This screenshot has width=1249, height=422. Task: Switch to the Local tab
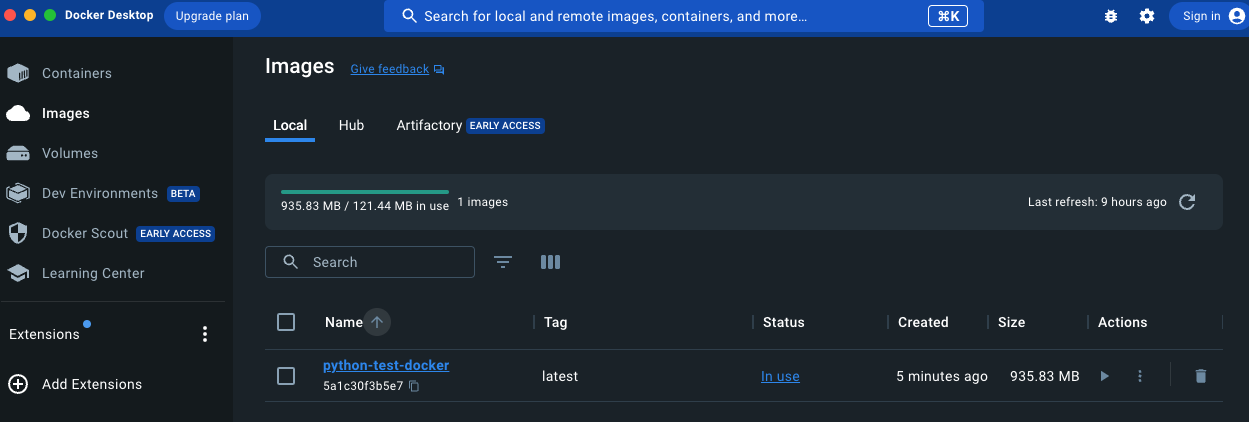(x=290, y=125)
